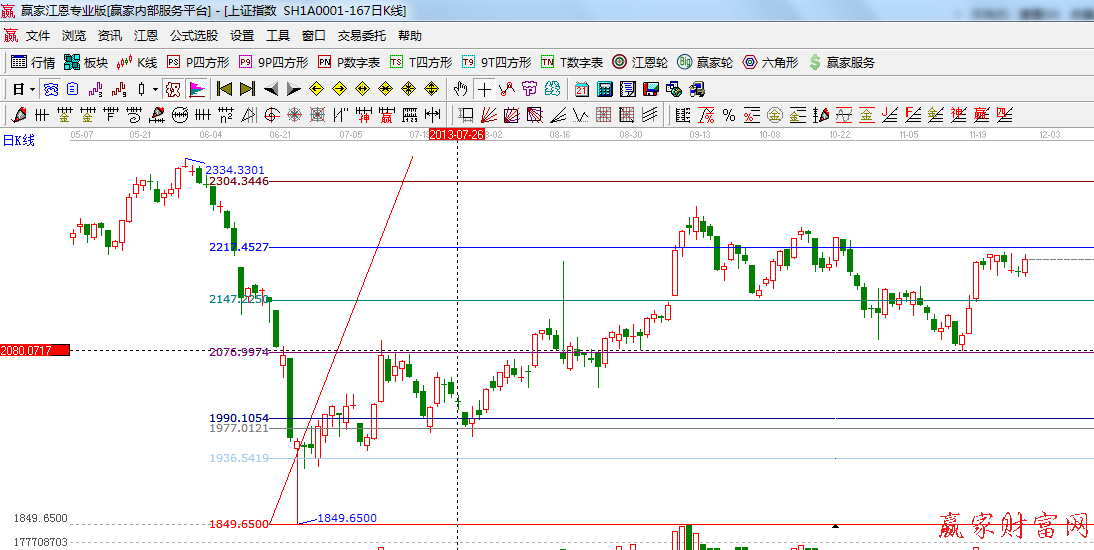Click the 行情 market quotes button
The image size is (1094, 550).
pos(33,62)
